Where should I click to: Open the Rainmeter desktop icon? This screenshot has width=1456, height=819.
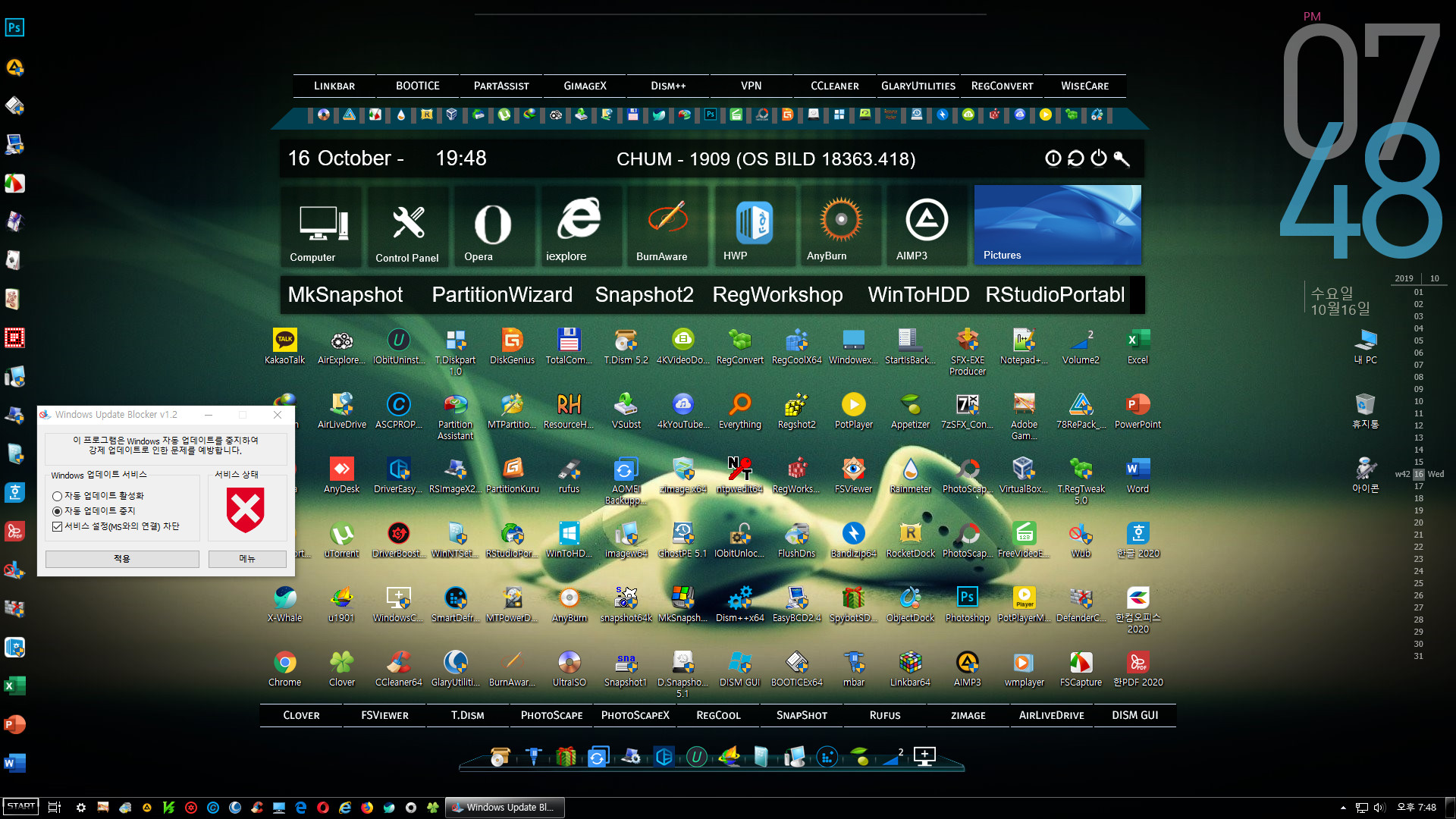click(910, 475)
